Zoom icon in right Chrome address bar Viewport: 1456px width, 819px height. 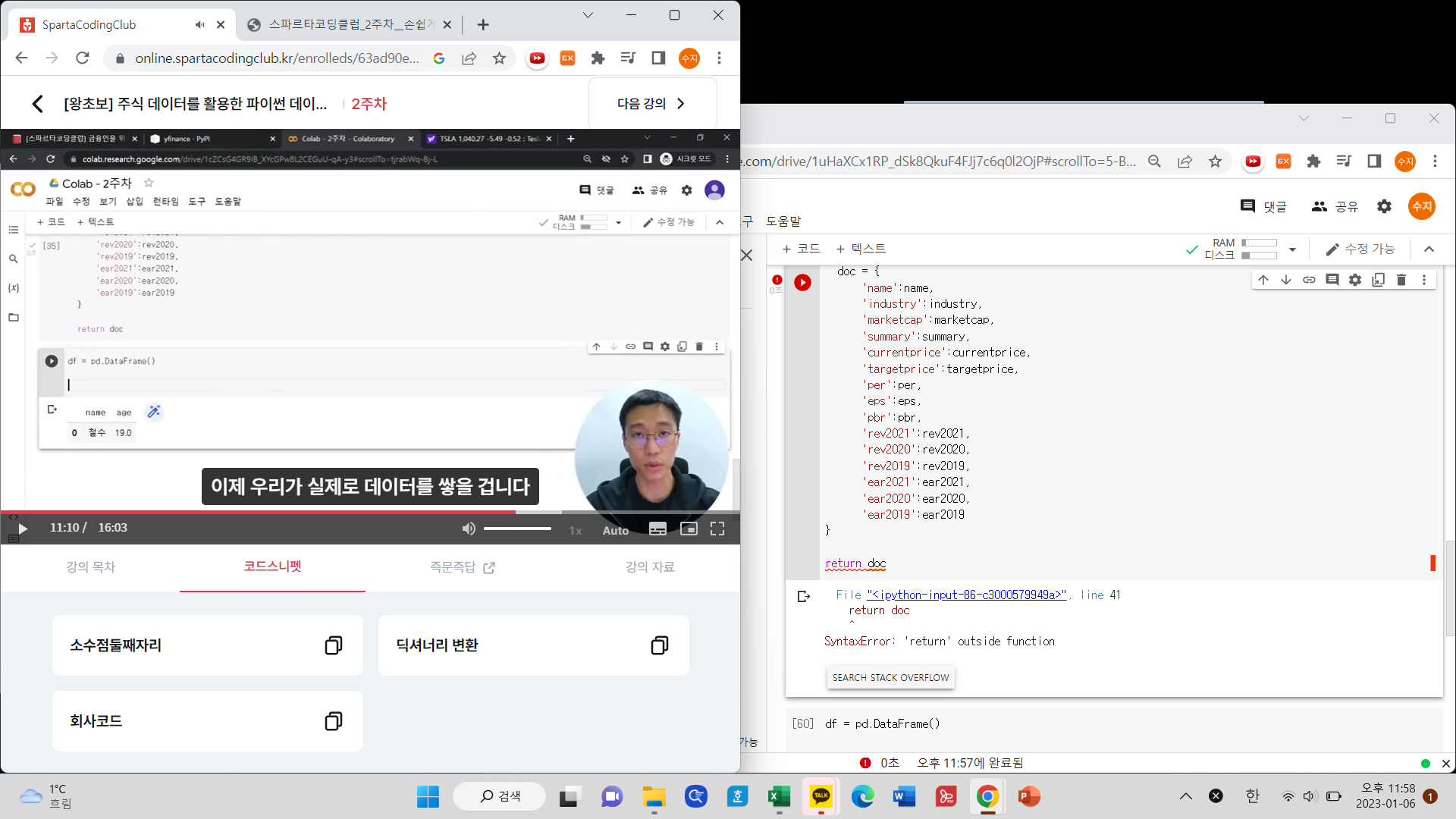1154,162
